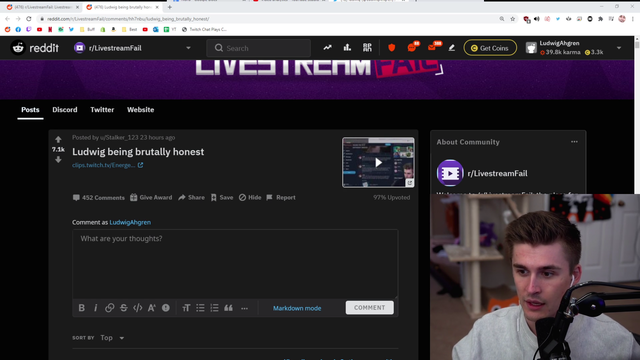Open the chat icon with badge
640x360 pixels.
click(x=412, y=47)
